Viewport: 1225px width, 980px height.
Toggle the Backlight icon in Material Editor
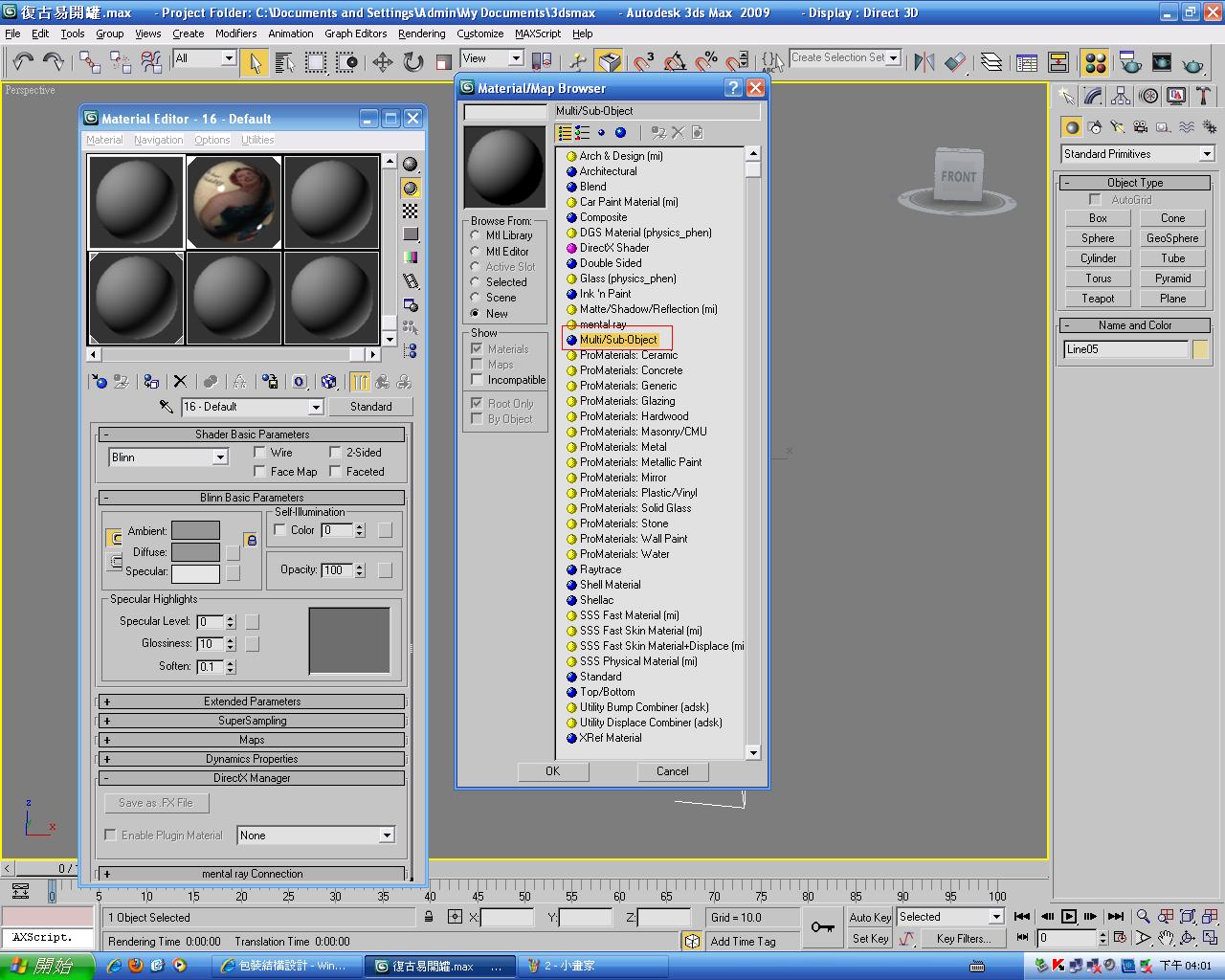click(x=411, y=188)
